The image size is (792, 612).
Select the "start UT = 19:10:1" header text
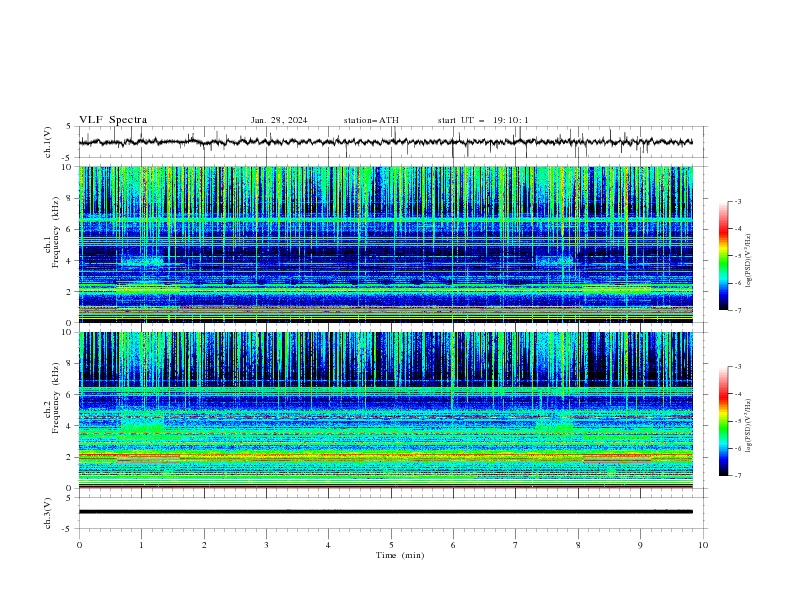pos(483,120)
